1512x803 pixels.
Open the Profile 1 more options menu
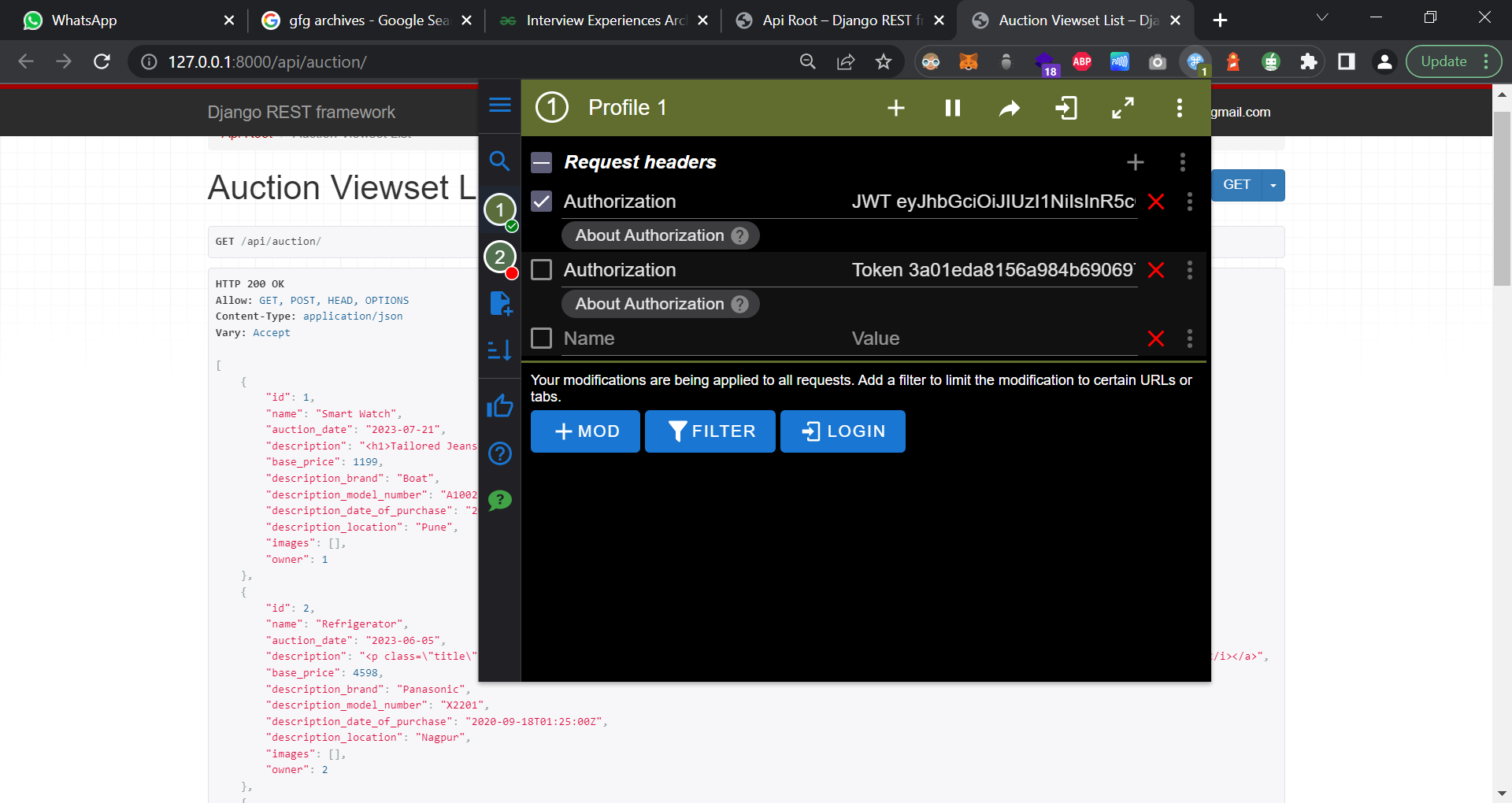click(x=1180, y=108)
